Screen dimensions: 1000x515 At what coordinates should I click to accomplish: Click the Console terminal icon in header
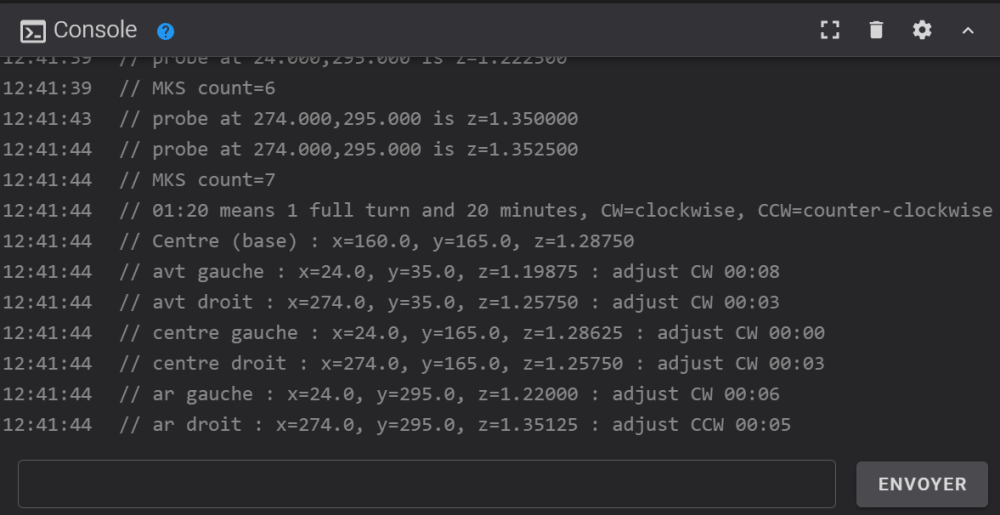tap(33, 31)
